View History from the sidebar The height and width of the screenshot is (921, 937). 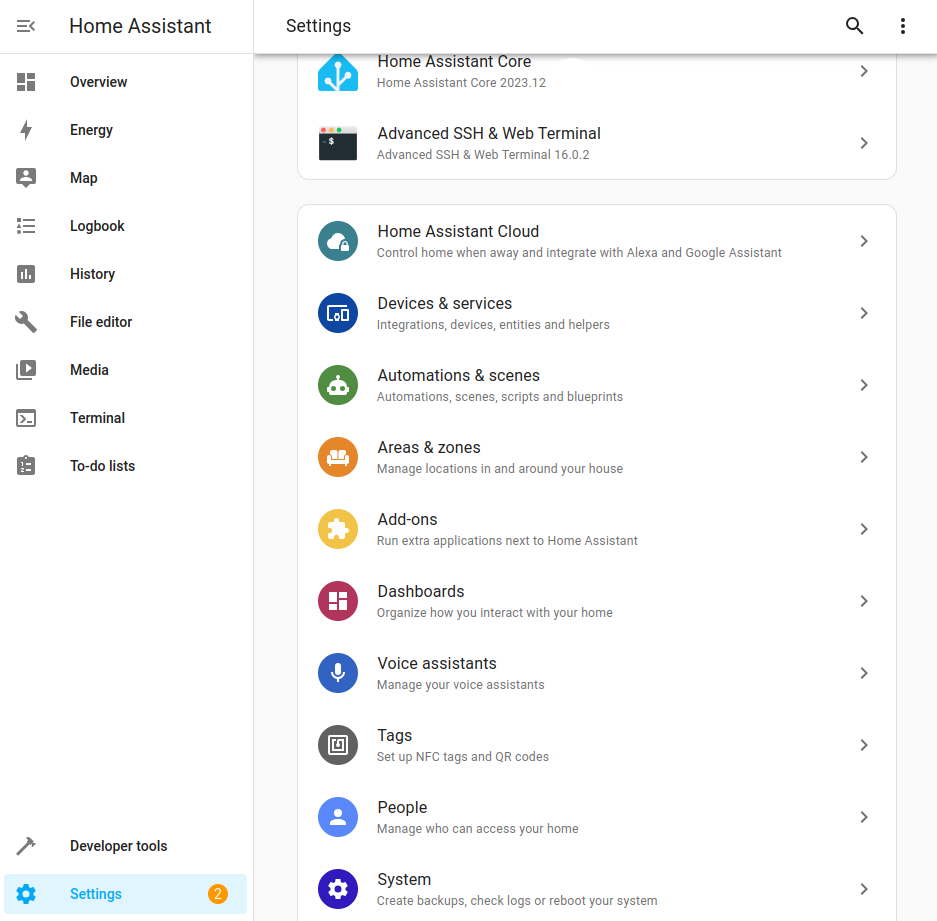pos(125,274)
